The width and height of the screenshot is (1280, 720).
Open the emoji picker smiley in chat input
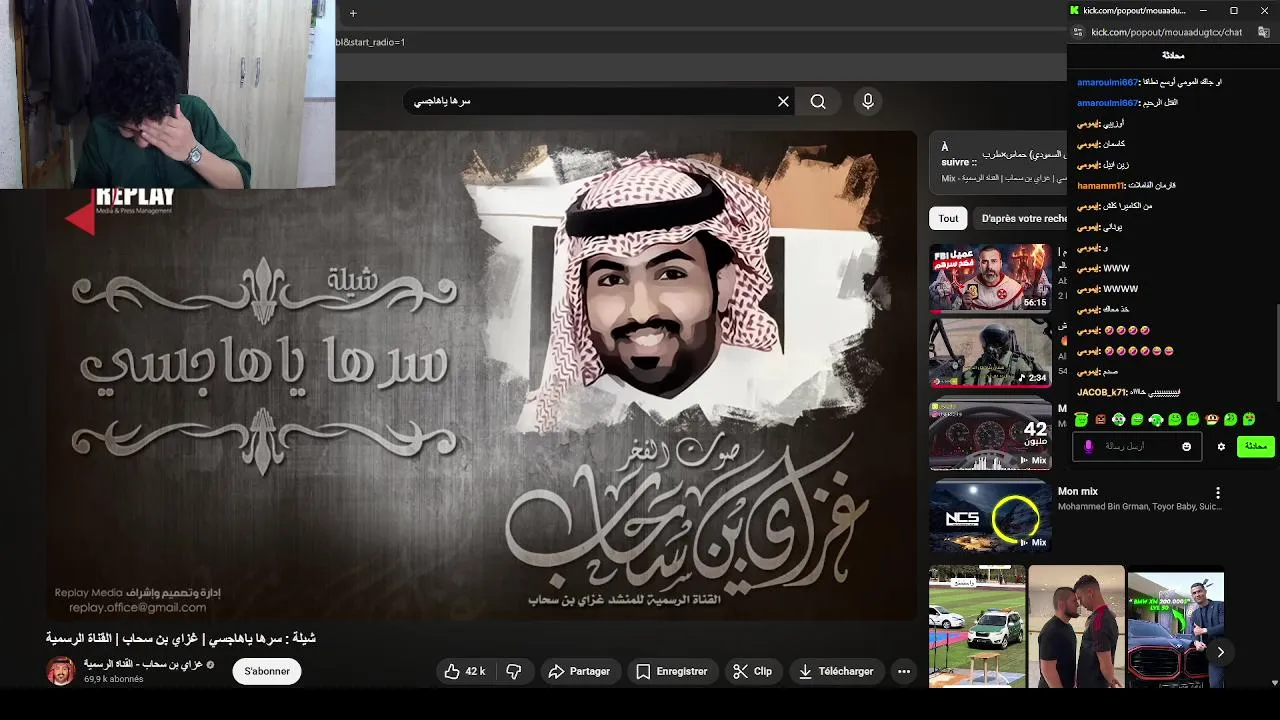(1187, 446)
